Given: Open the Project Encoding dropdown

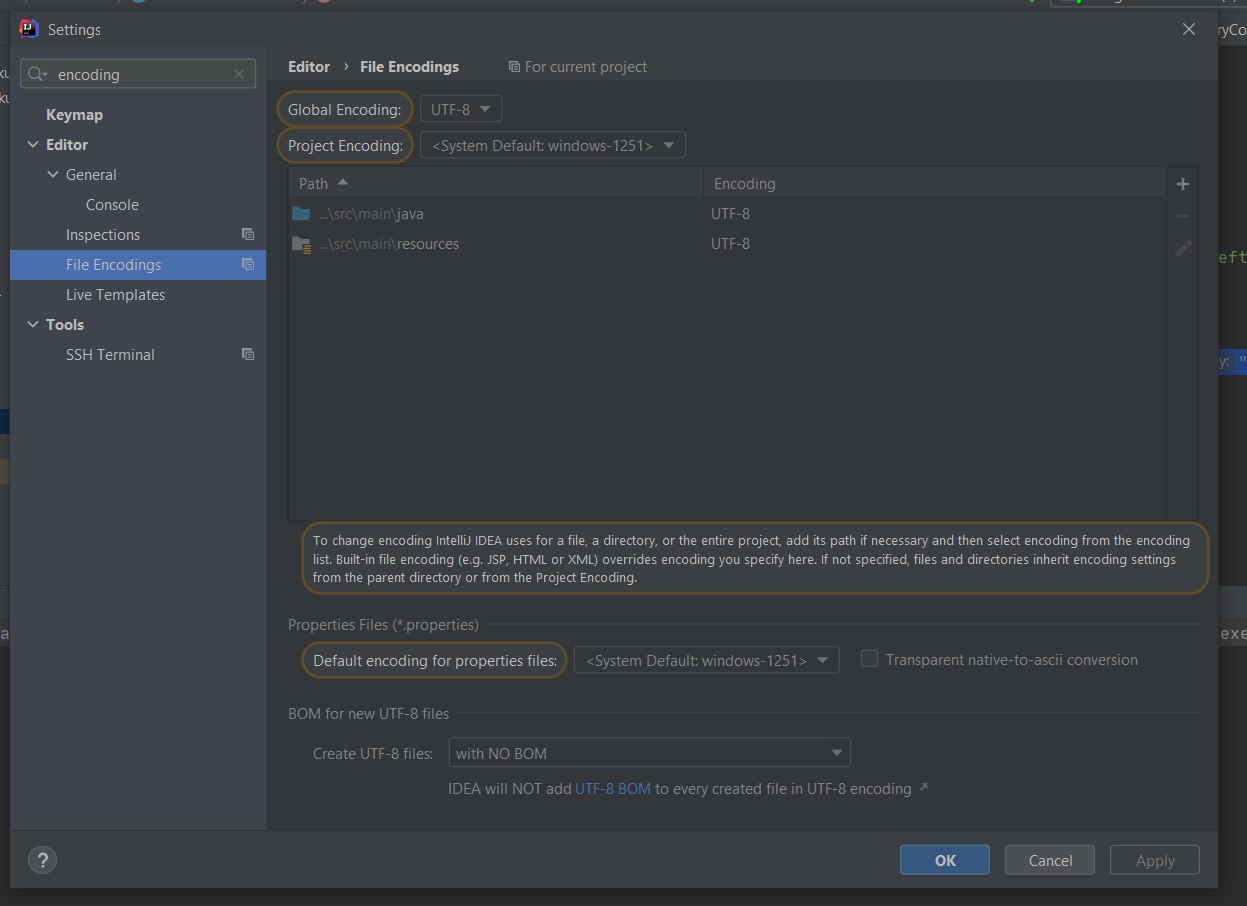Looking at the screenshot, I should 553,145.
